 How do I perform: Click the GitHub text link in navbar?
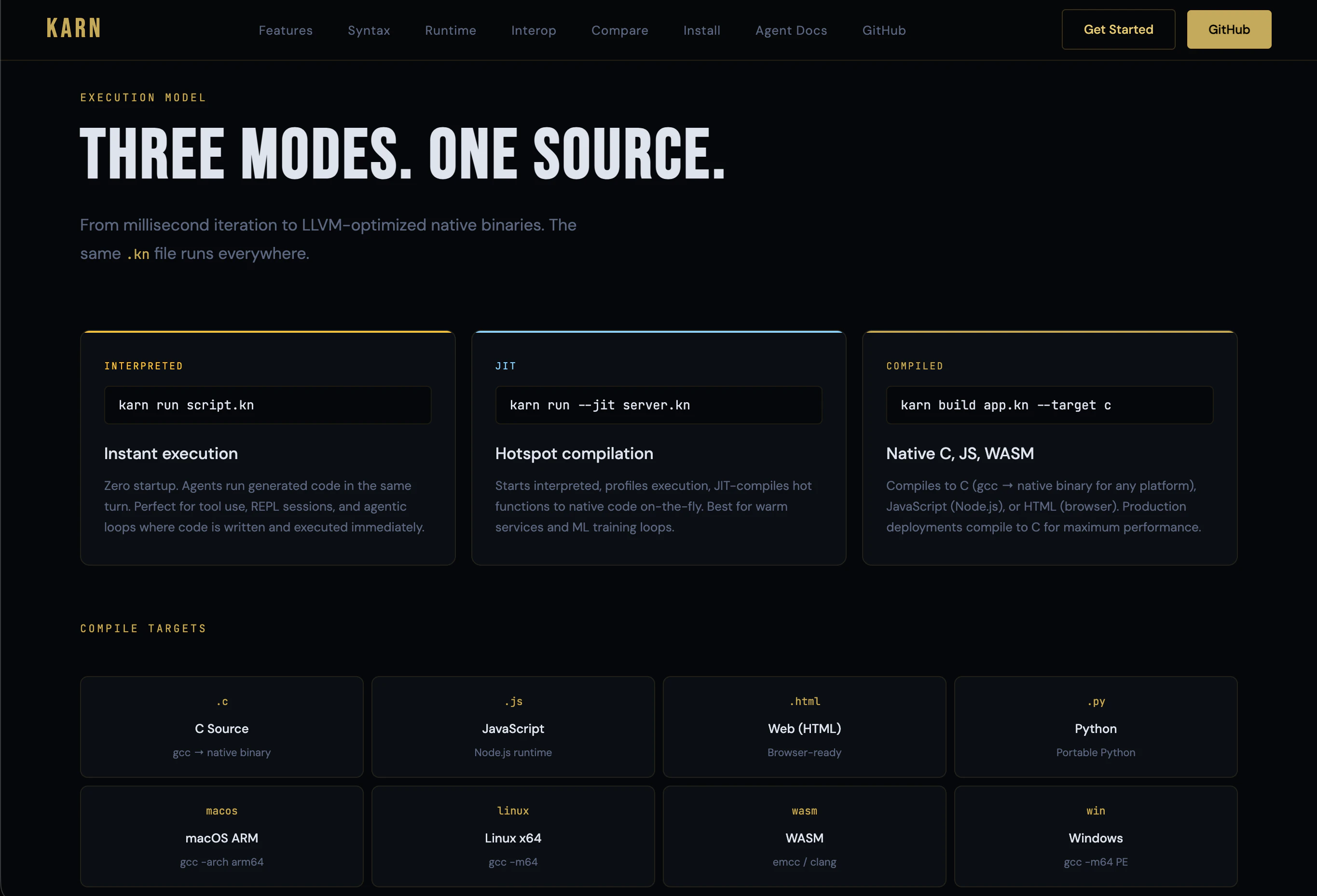(884, 30)
